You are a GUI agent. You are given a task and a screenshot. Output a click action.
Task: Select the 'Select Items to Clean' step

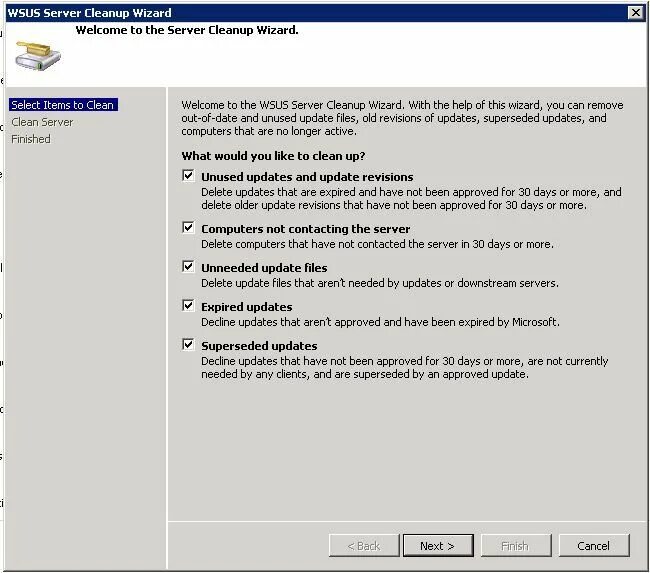tap(63, 105)
